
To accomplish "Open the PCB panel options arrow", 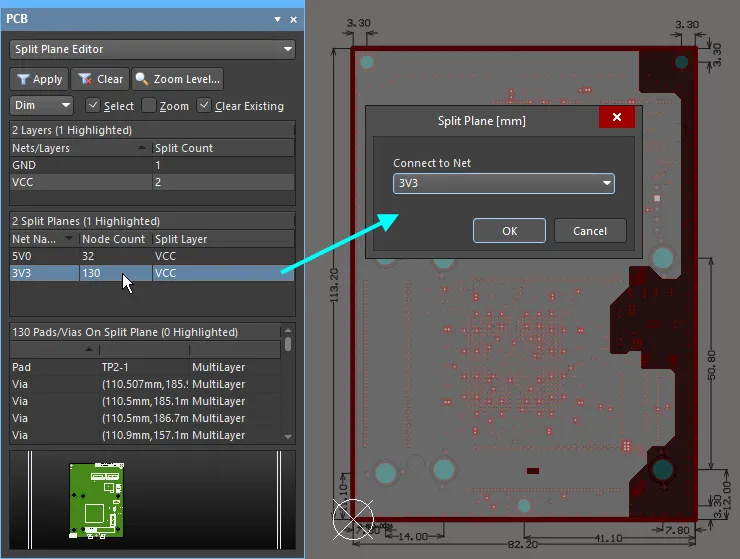I will (x=278, y=19).
